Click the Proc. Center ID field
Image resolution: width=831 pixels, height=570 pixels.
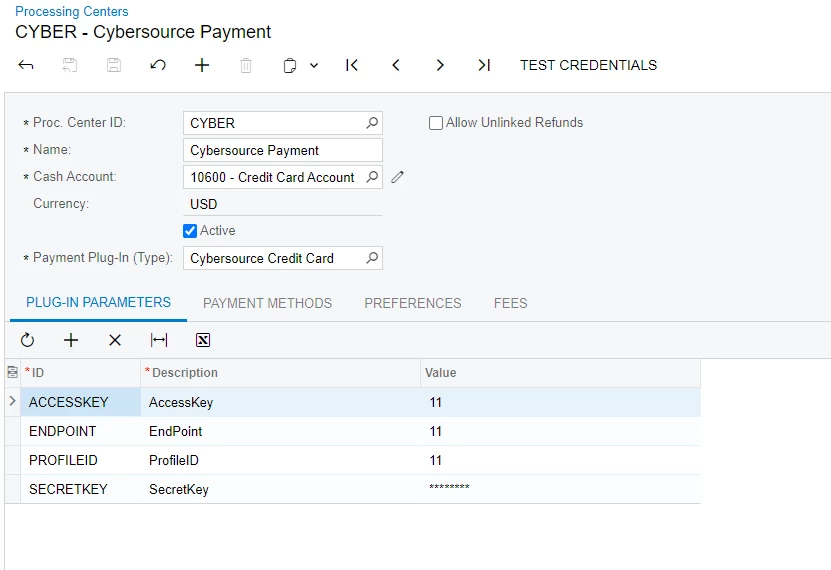point(282,123)
